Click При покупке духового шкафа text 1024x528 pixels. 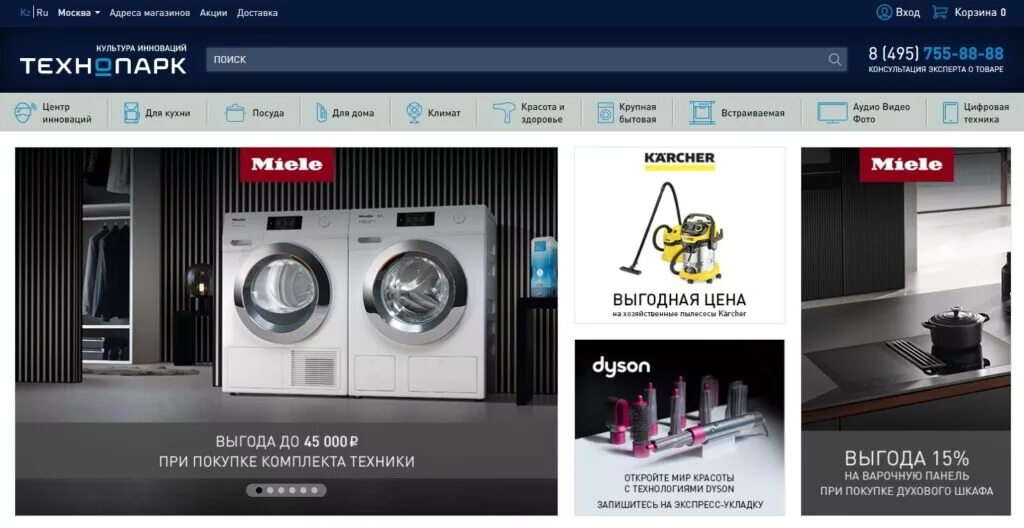click(906, 491)
